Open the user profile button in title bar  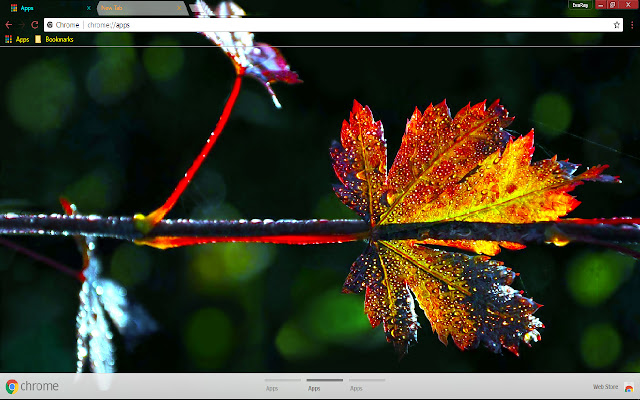tap(580, 5)
